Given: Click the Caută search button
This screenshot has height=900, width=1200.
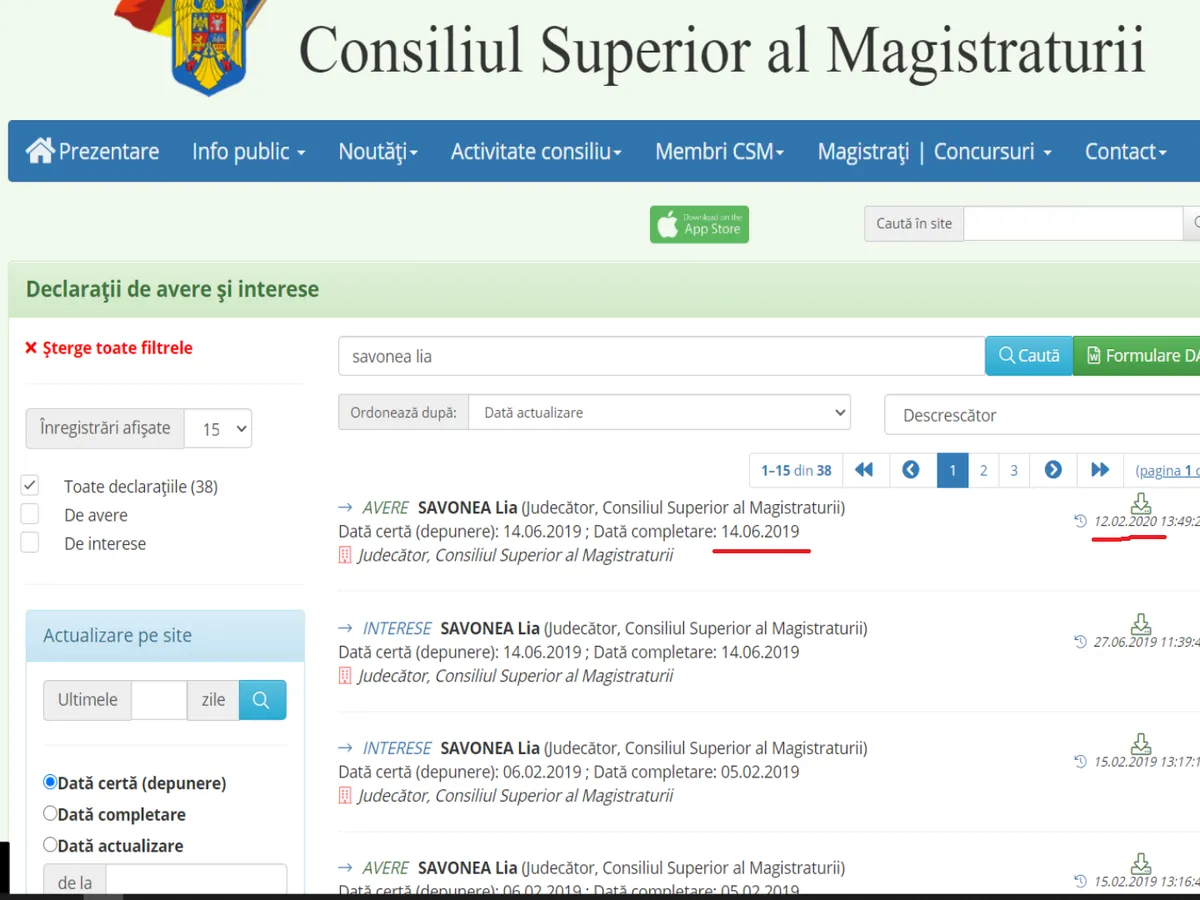Looking at the screenshot, I should pos(1029,356).
